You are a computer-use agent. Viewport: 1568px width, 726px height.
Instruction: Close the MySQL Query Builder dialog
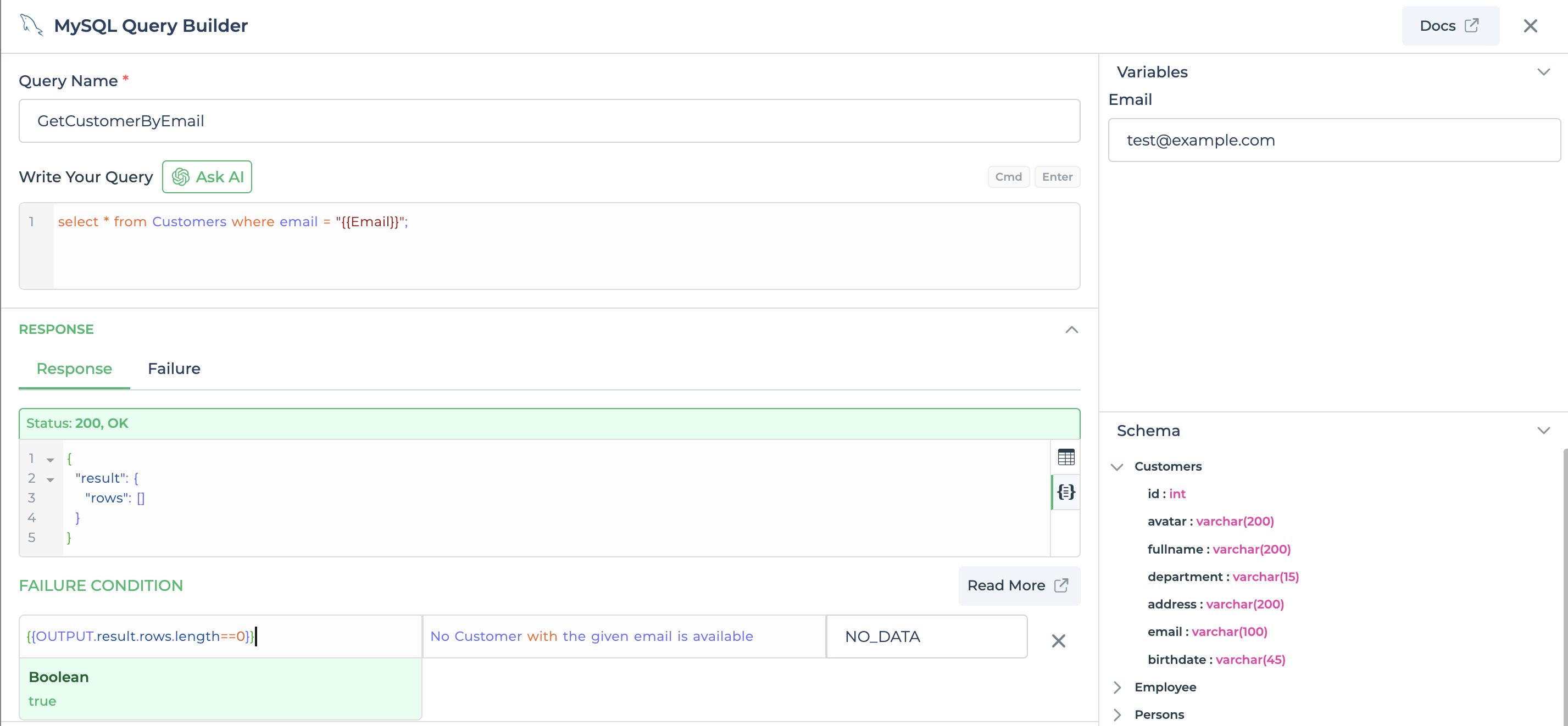(1530, 26)
